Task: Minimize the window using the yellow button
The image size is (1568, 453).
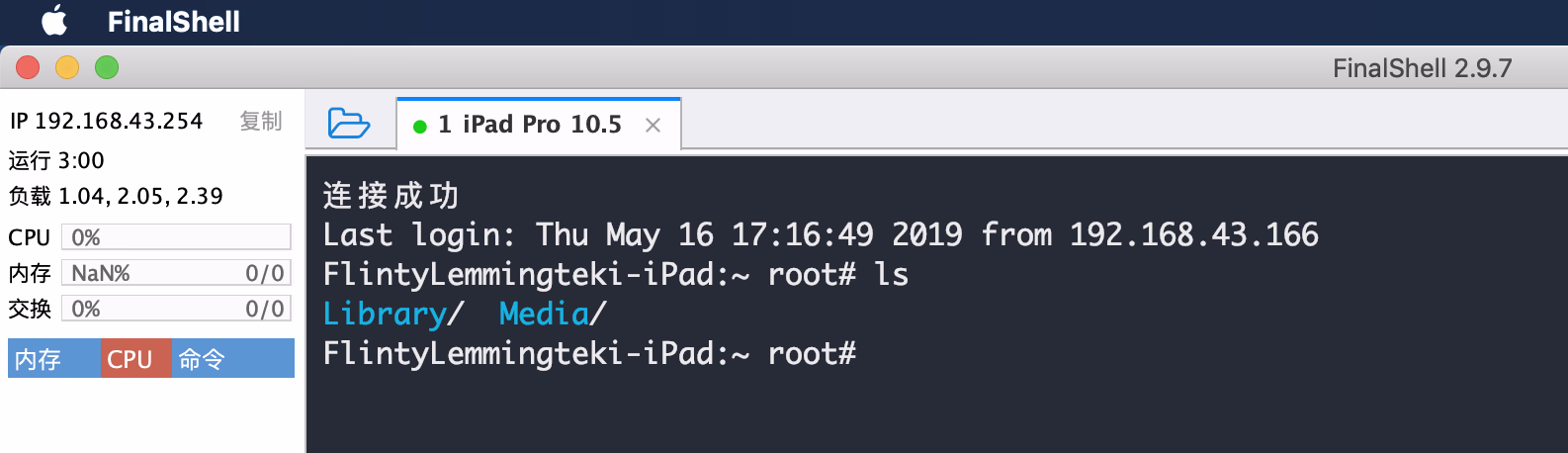Action: click(x=67, y=67)
